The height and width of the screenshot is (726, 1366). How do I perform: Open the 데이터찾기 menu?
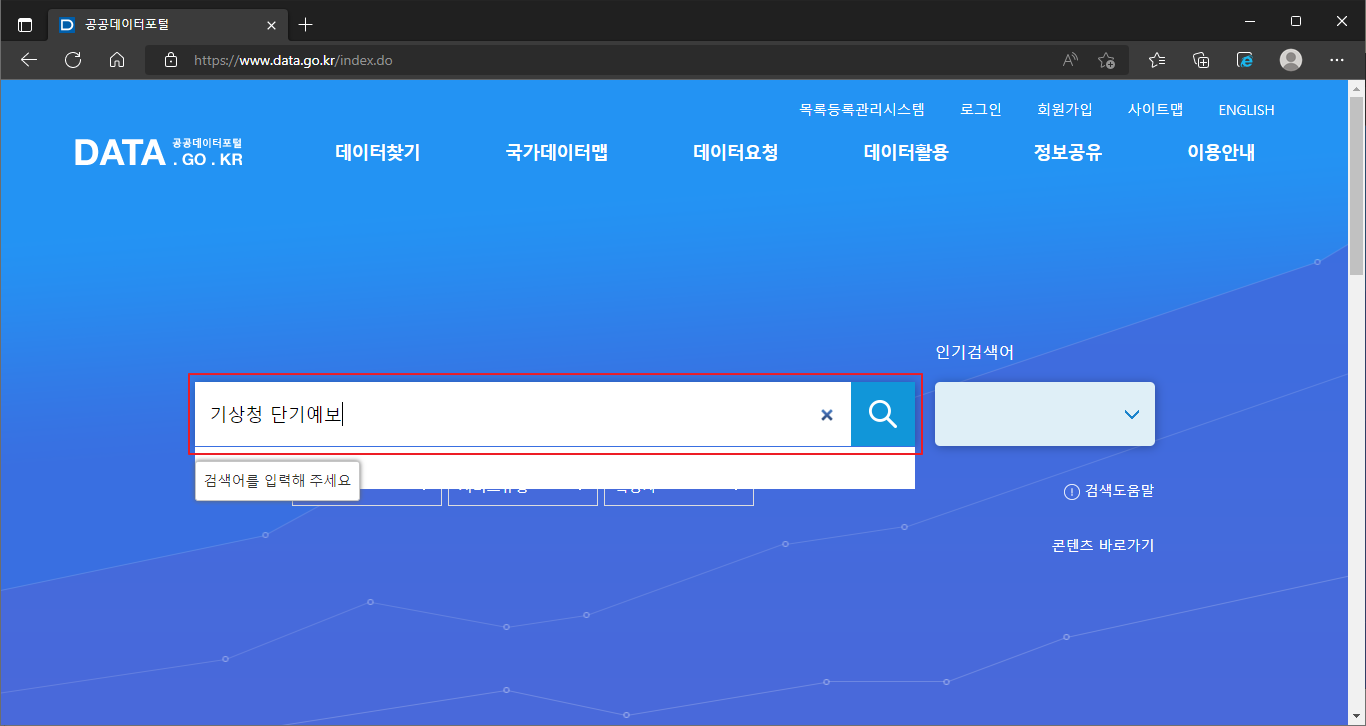pyautogui.click(x=378, y=152)
